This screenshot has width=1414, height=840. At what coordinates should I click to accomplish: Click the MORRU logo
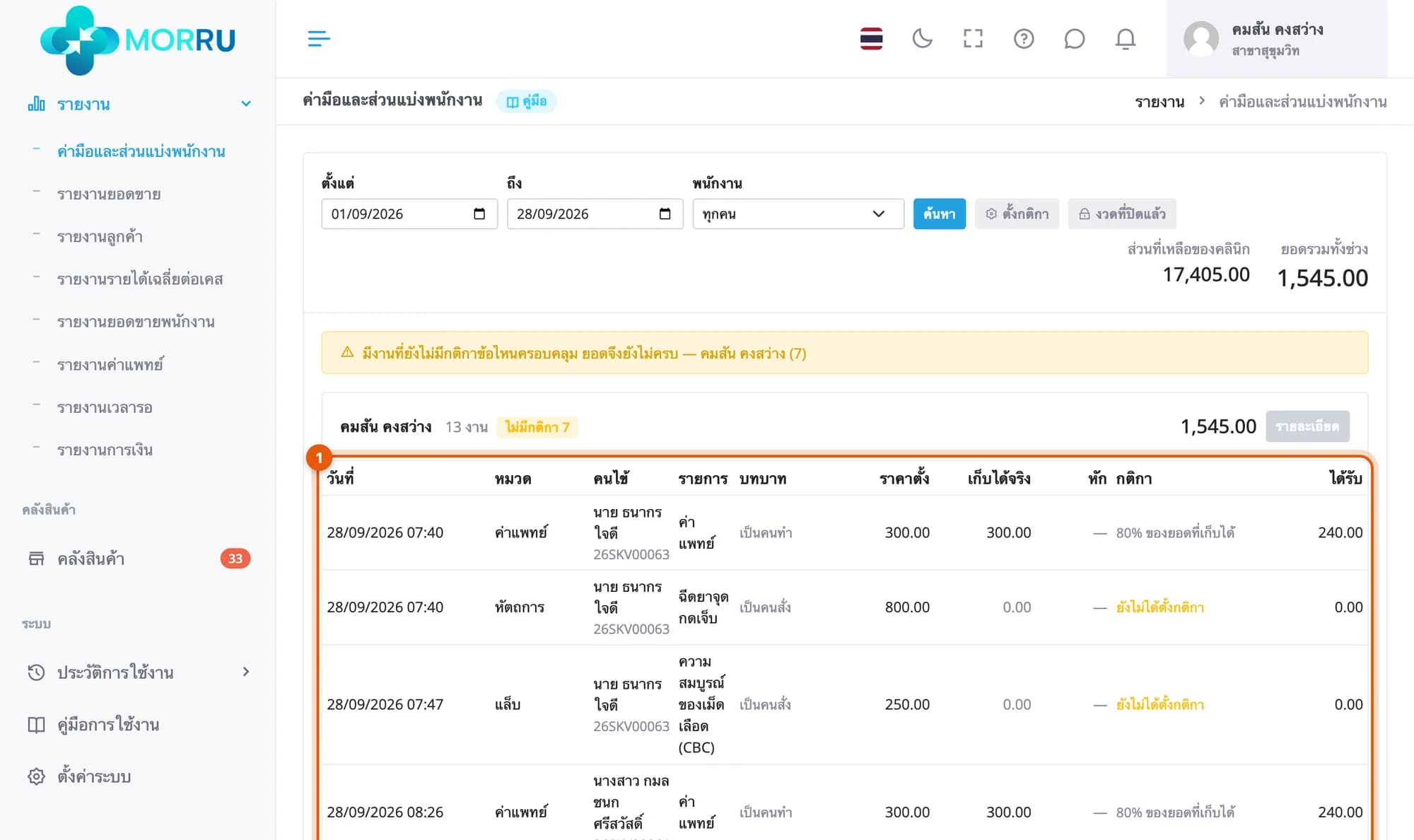[138, 40]
